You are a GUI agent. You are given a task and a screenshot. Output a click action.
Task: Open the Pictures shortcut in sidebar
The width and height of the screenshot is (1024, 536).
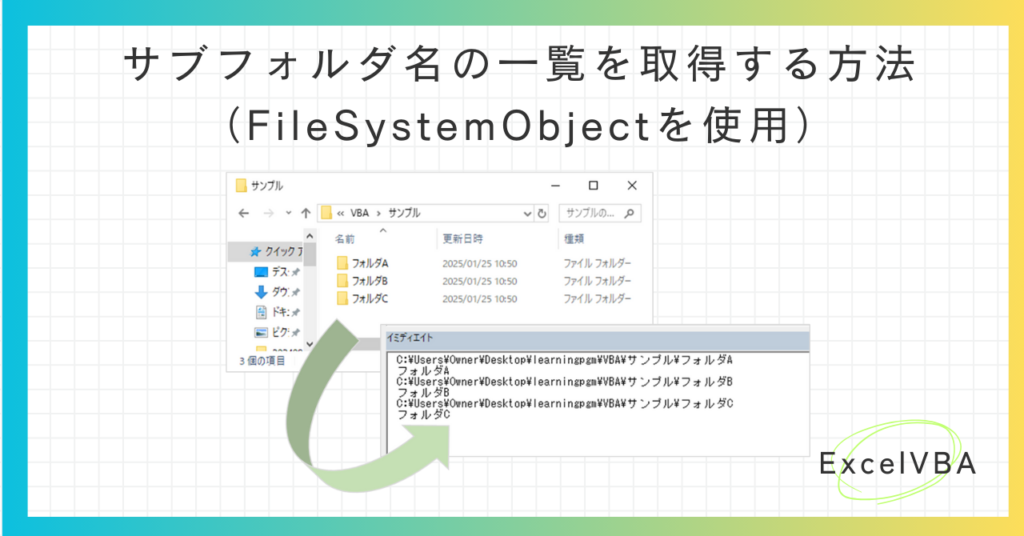tap(276, 332)
